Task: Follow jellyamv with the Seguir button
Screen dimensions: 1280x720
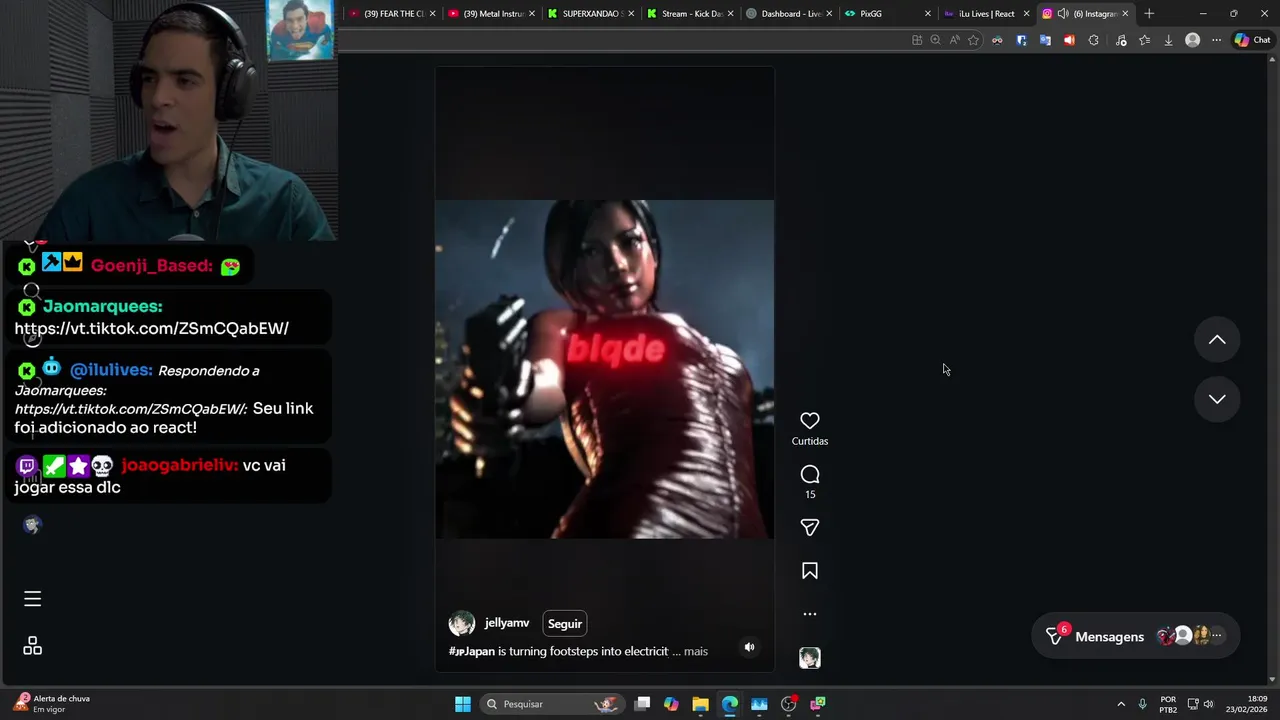Action: (564, 623)
